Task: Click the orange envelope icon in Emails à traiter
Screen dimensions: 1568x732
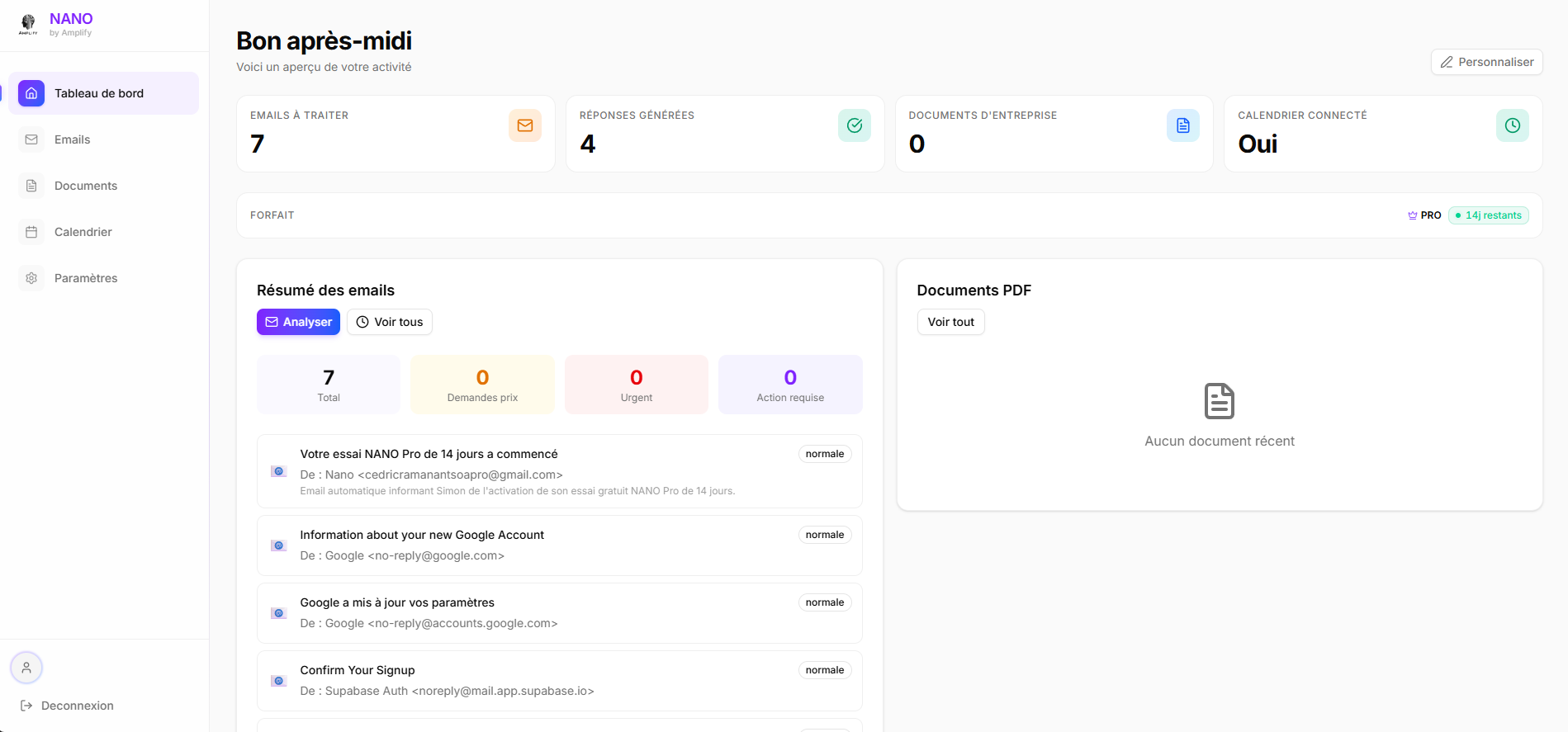Action: click(524, 125)
